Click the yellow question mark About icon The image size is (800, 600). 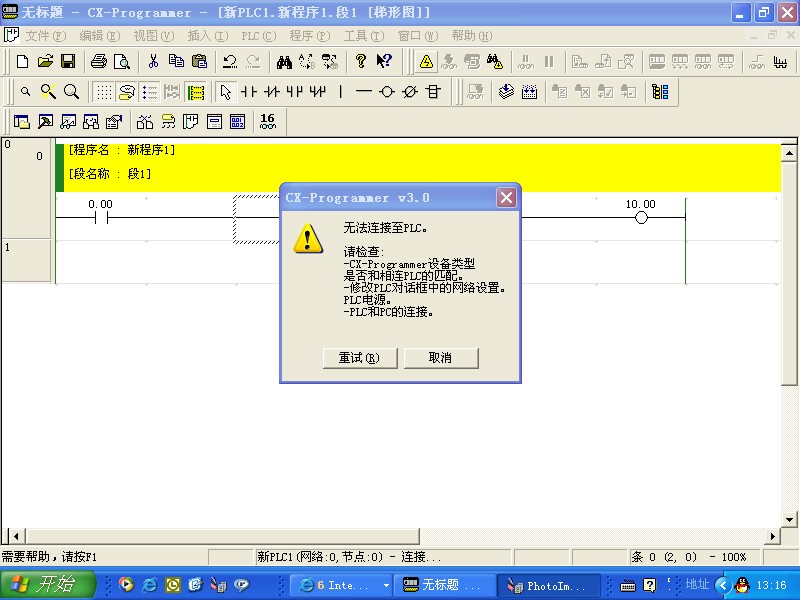click(361, 62)
